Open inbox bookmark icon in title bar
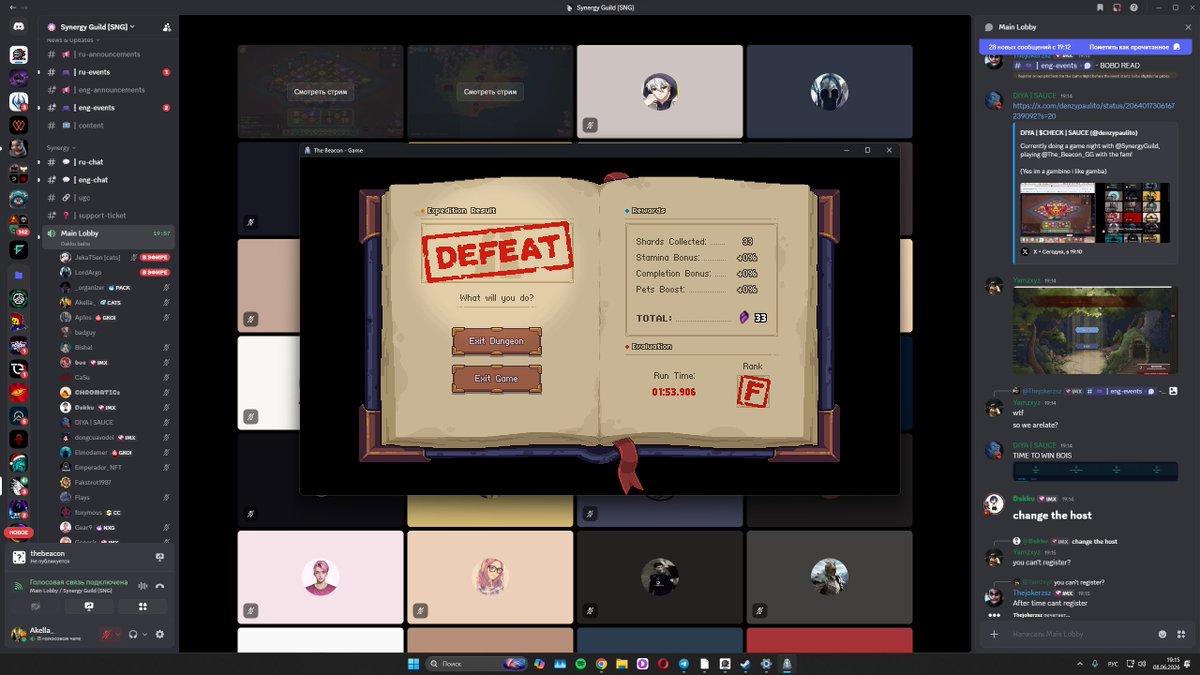 1100,7
